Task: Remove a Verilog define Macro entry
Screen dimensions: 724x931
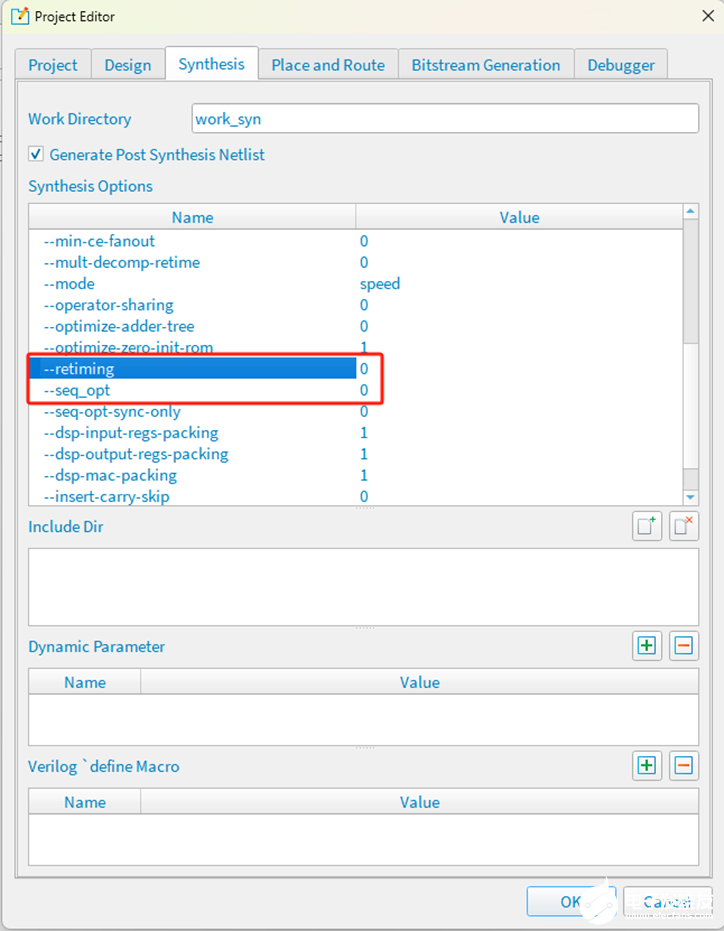Action: tap(683, 766)
